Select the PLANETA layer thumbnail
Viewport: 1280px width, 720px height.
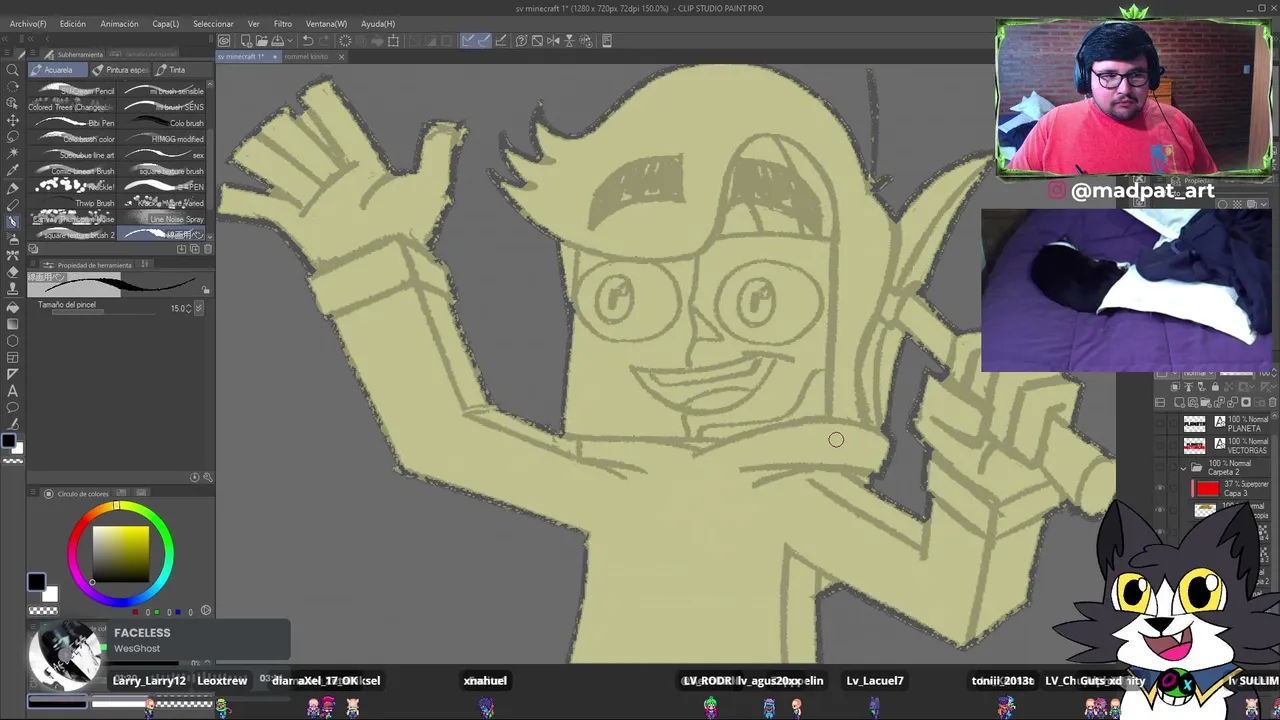1194,424
